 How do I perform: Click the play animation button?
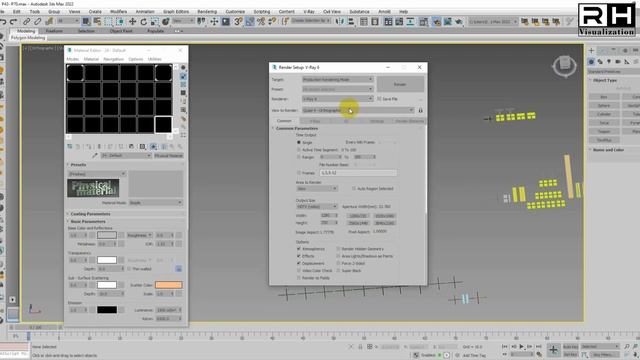click(x=521, y=347)
